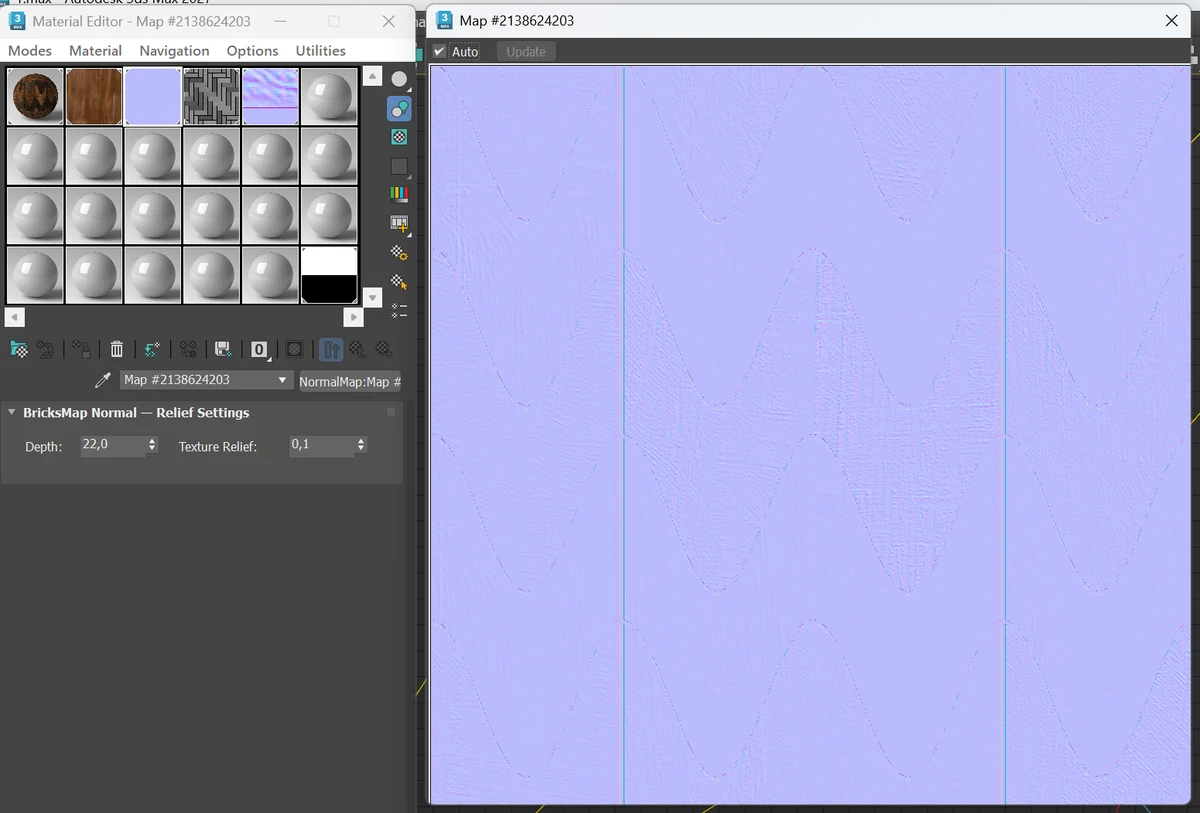The height and width of the screenshot is (813, 1200).
Task: Minimize the Material Editor window
Action: (x=279, y=21)
